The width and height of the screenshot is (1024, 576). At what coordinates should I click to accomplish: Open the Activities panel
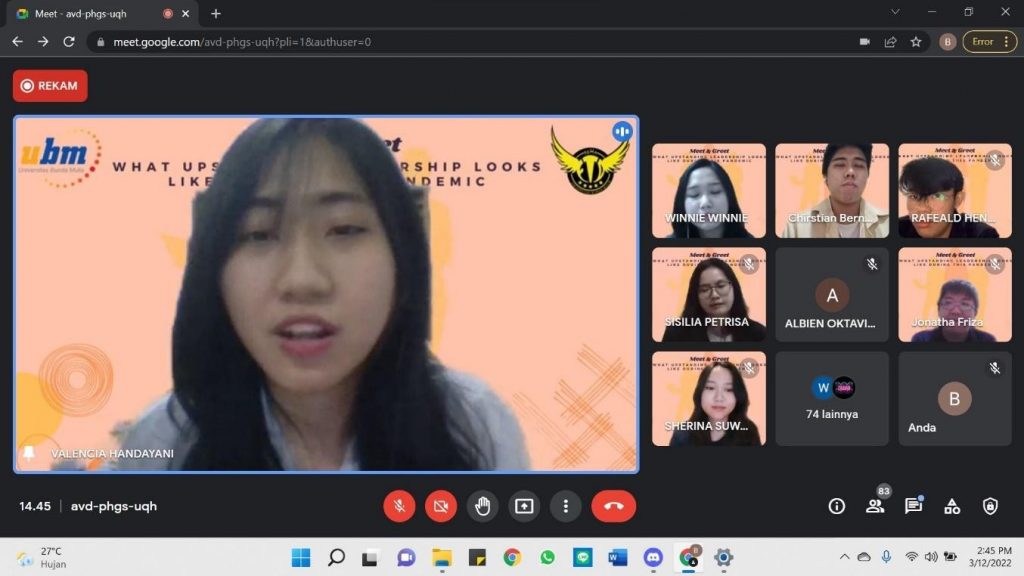click(x=952, y=506)
